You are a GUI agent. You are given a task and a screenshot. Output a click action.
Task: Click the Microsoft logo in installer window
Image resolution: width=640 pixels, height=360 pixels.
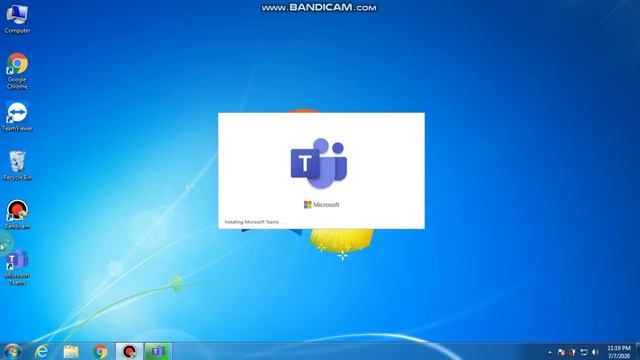tap(322, 204)
